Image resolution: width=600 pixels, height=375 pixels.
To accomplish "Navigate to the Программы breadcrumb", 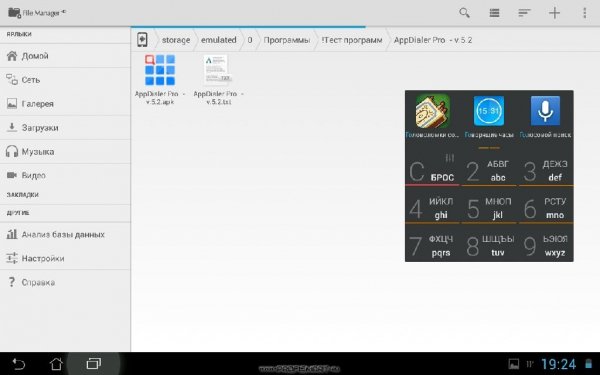I will tap(287, 40).
